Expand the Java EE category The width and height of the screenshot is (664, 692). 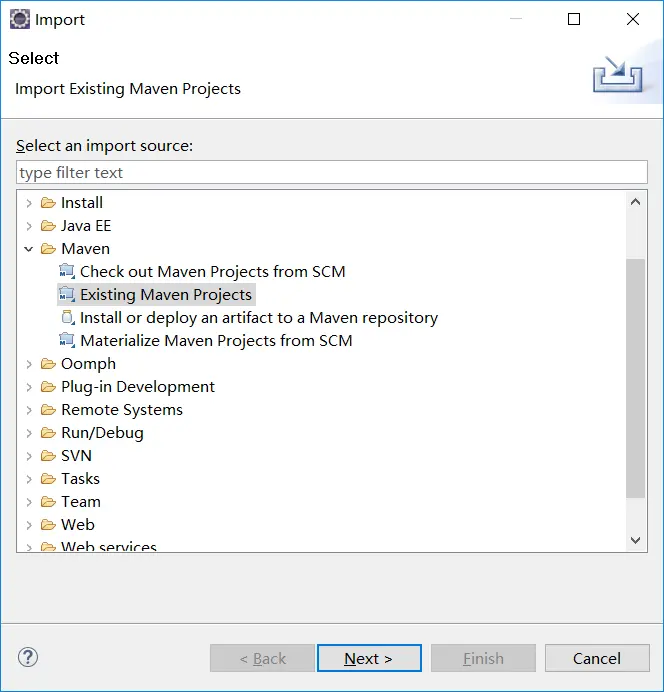[x=29, y=226]
